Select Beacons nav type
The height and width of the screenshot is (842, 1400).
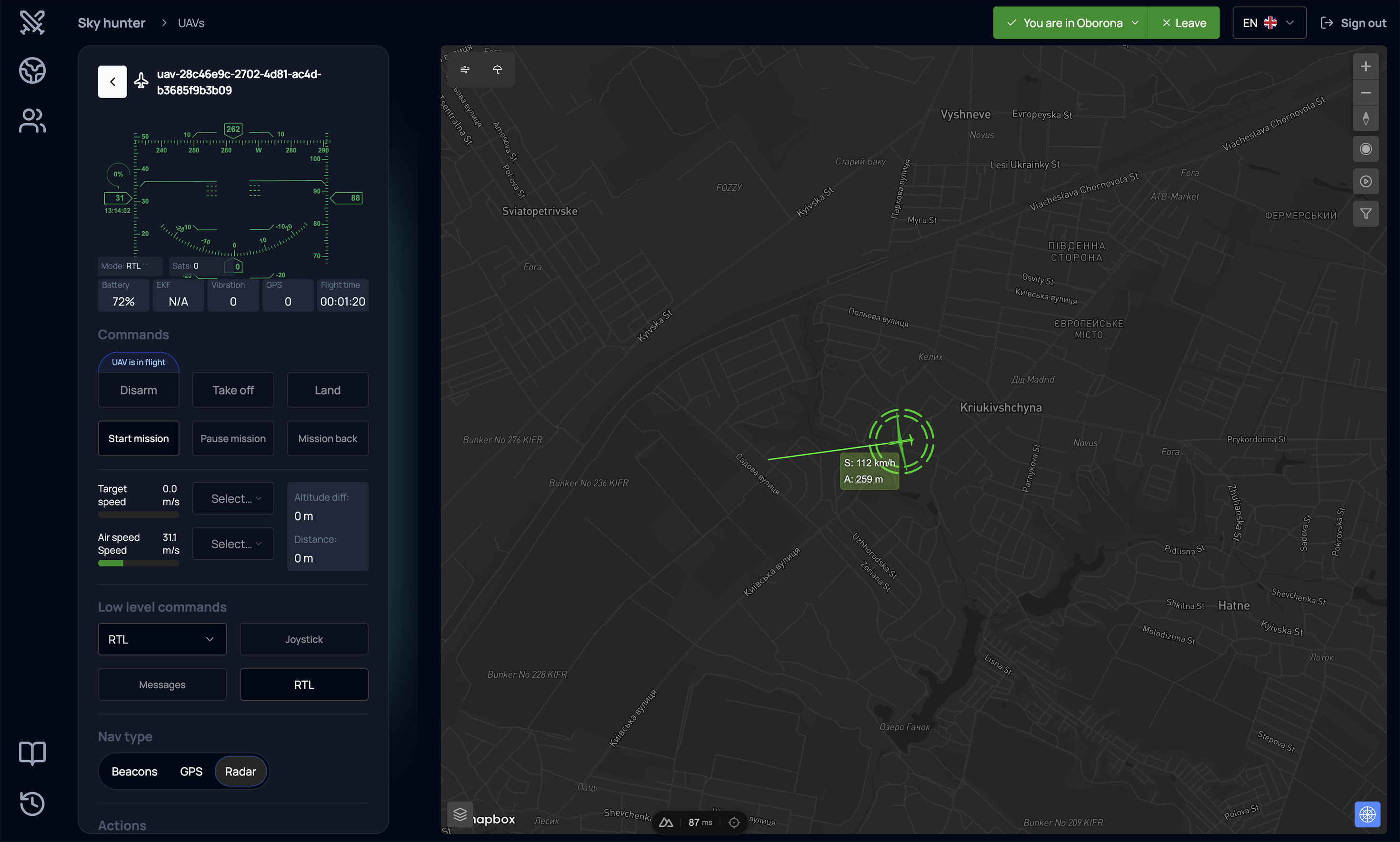[x=134, y=772]
